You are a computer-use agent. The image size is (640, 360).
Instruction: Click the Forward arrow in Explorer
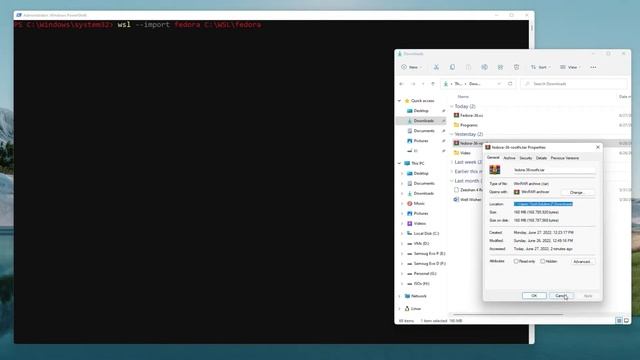click(413, 84)
